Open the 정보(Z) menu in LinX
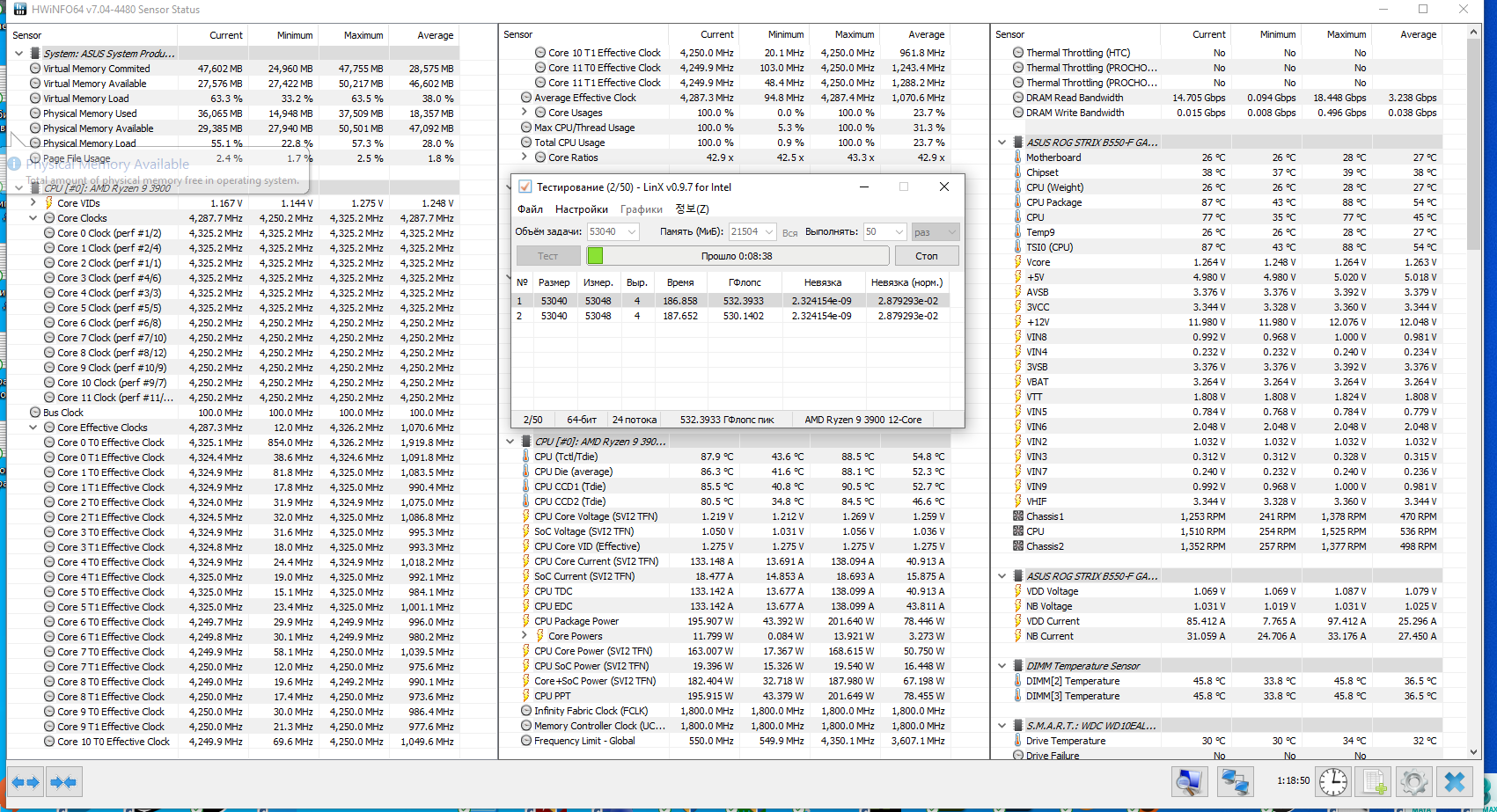This screenshot has width=1497, height=812. (692, 209)
